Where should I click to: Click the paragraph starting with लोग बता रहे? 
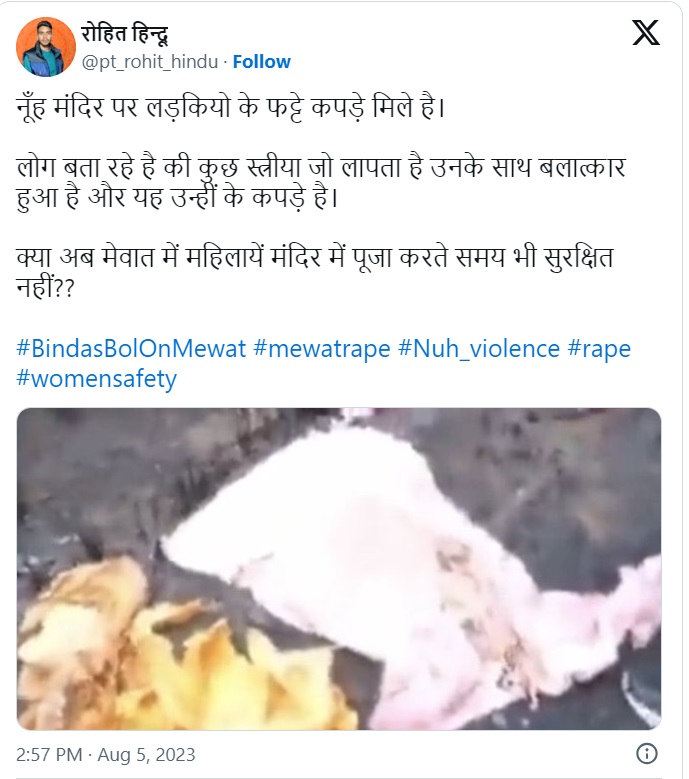point(321,182)
